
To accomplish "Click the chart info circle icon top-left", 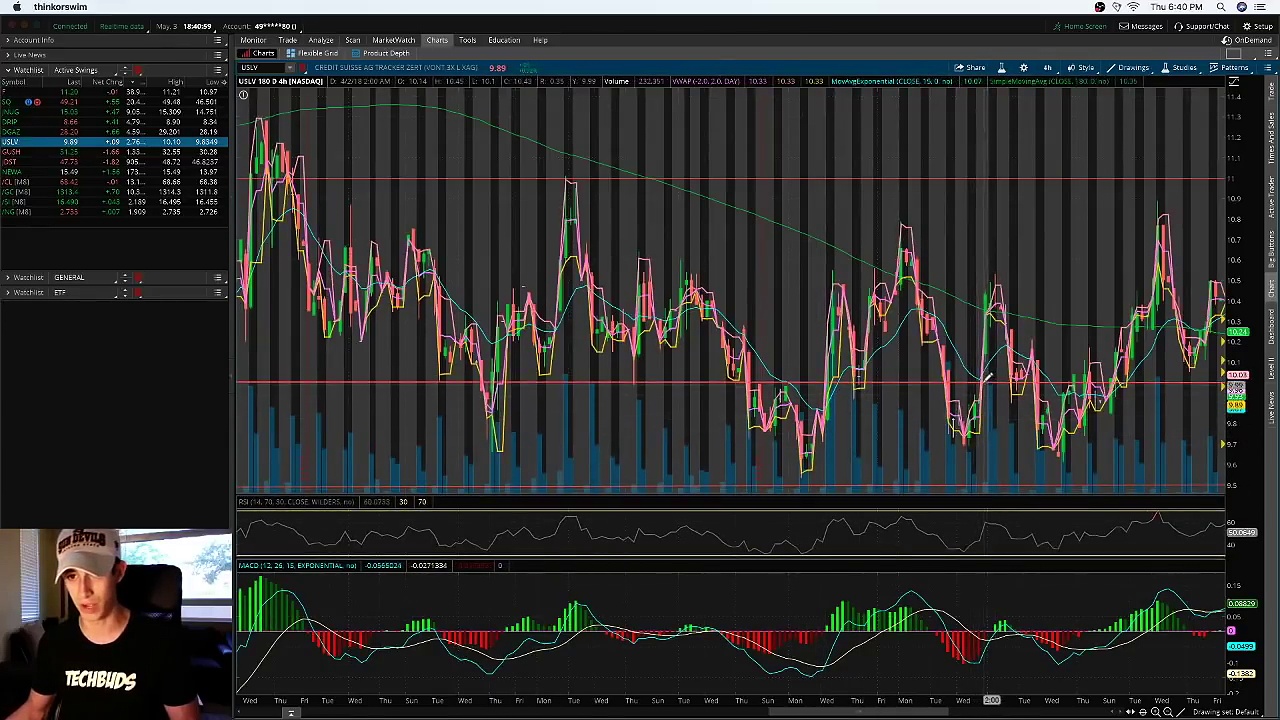I will pos(243,95).
